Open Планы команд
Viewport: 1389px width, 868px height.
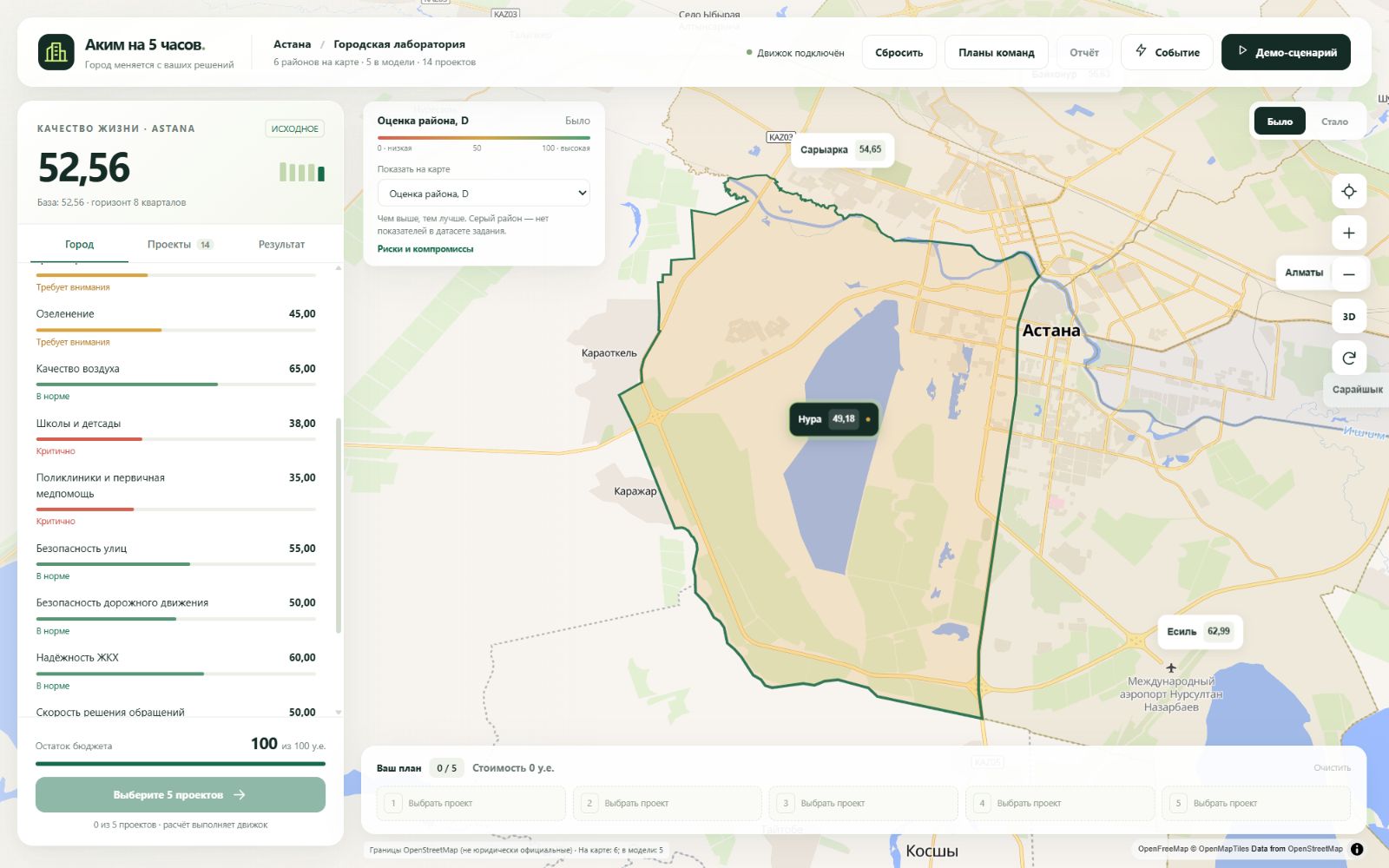996,52
